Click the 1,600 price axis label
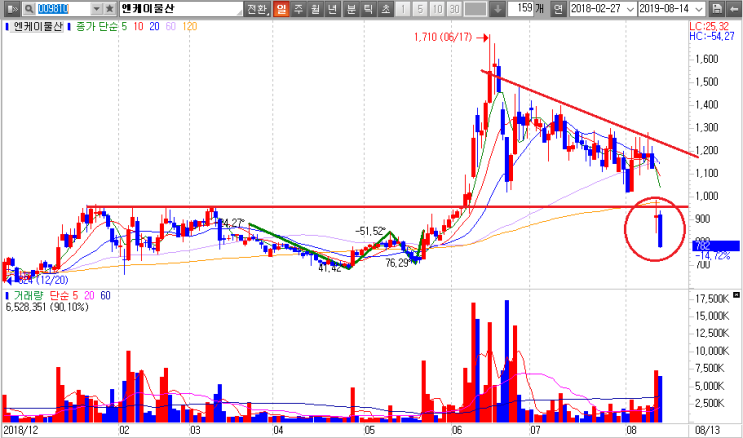Image resolution: width=743 pixels, height=438 pixels. [706, 59]
